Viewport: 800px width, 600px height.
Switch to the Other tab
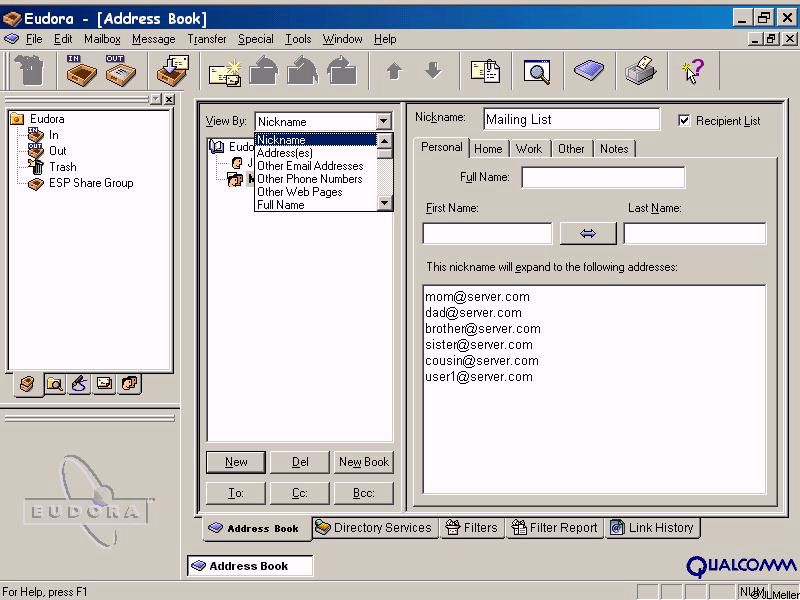point(571,149)
